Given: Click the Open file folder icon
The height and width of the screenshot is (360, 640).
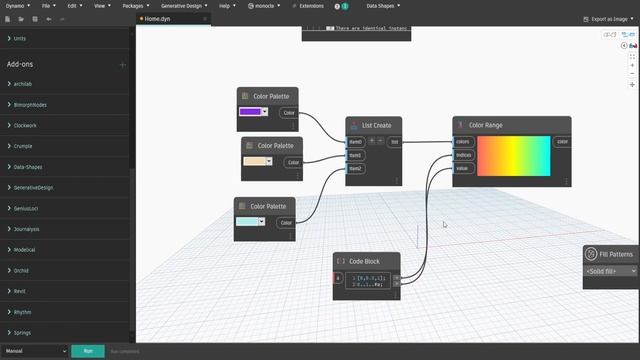Looking at the screenshot, I should click(x=21, y=19).
